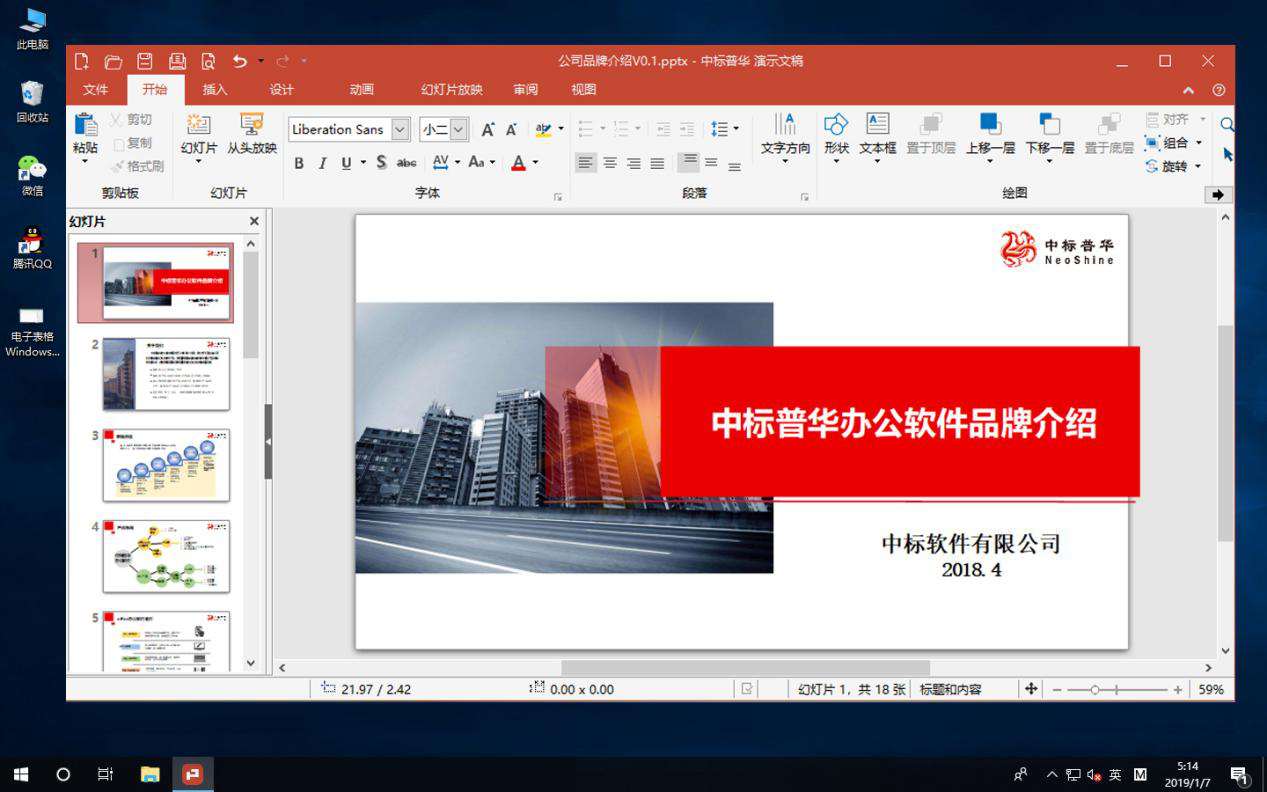Screen dimensions: 1267x792
Task: Click Send Backward (下移一层) icon
Action: tap(1049, 124)
